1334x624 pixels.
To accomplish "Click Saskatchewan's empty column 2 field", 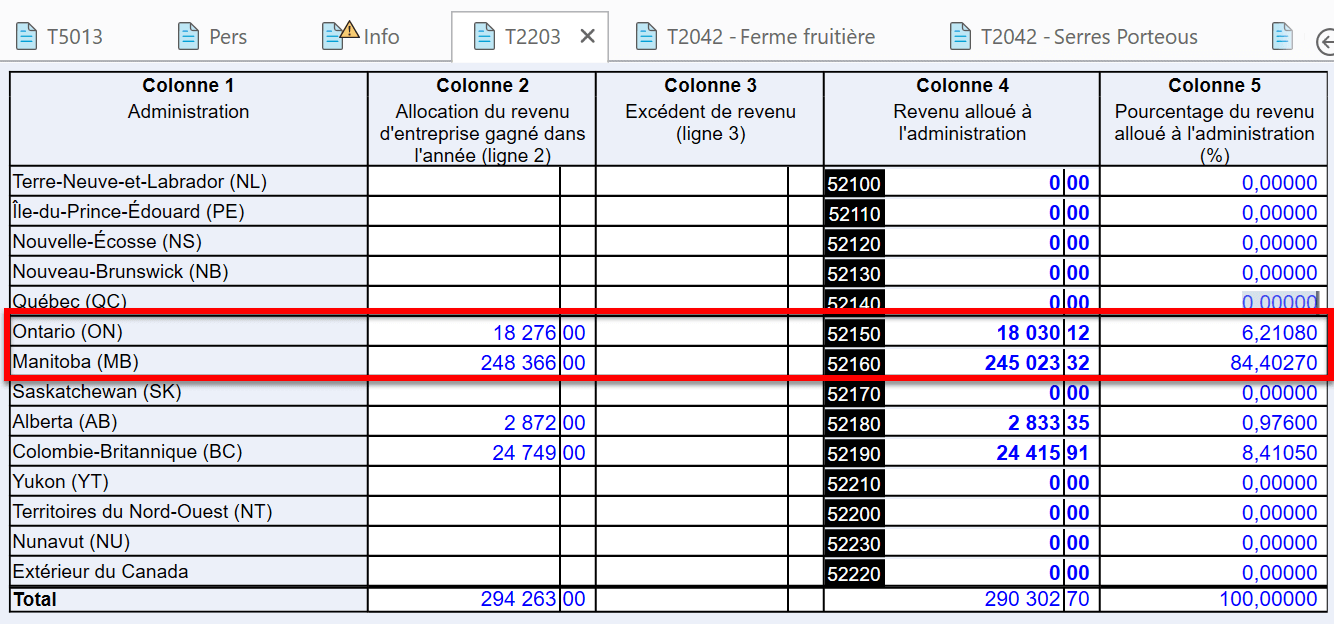I will pos(464,392).
